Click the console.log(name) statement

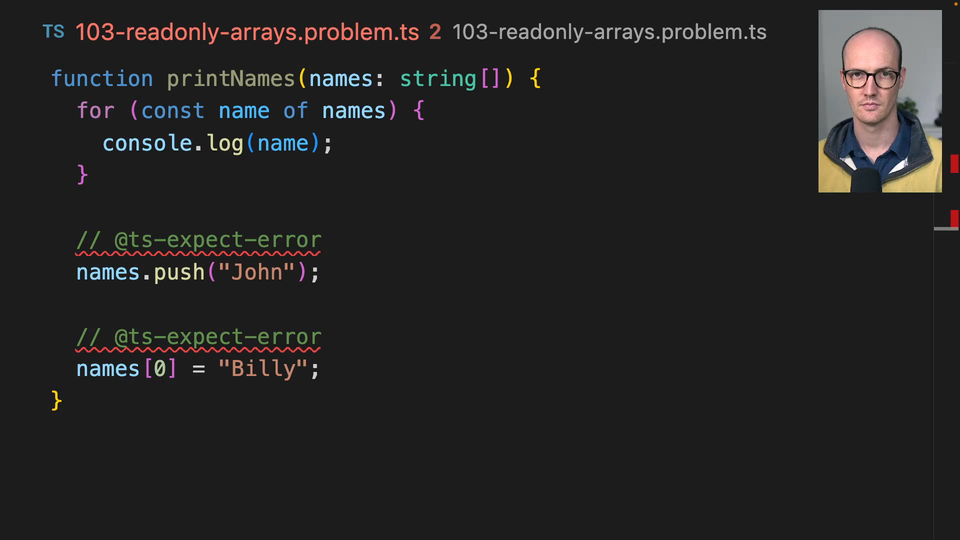point(217,143)
